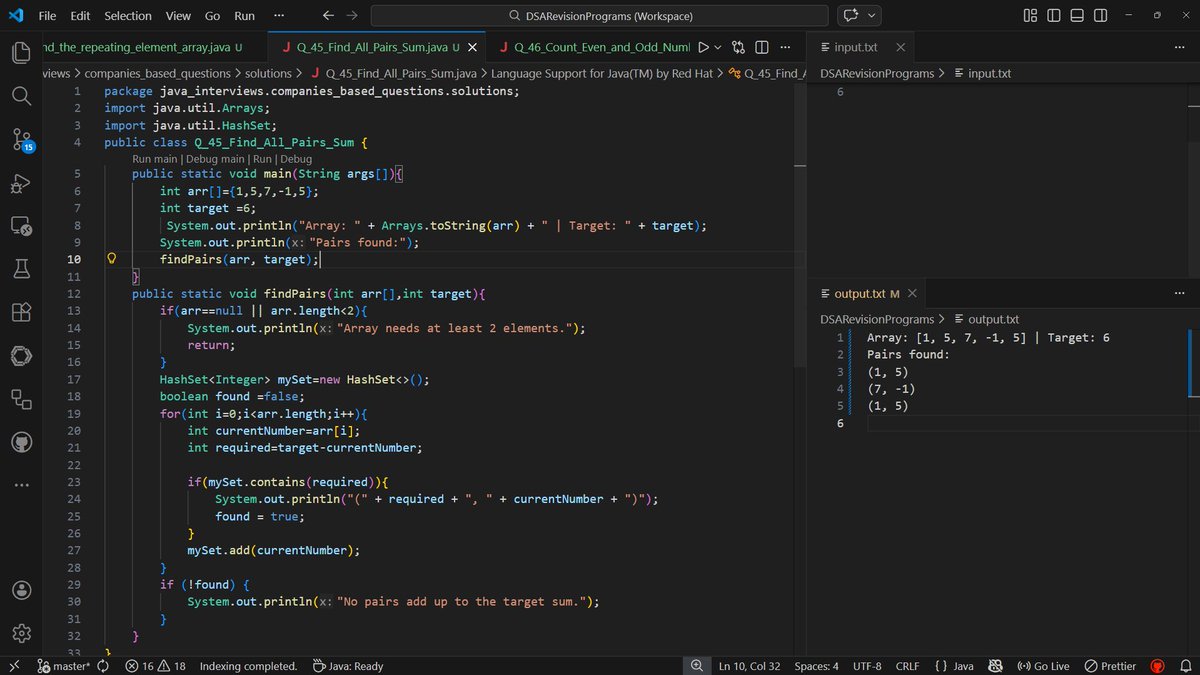
Task: Close the output.txt tab
Action: 912,294
